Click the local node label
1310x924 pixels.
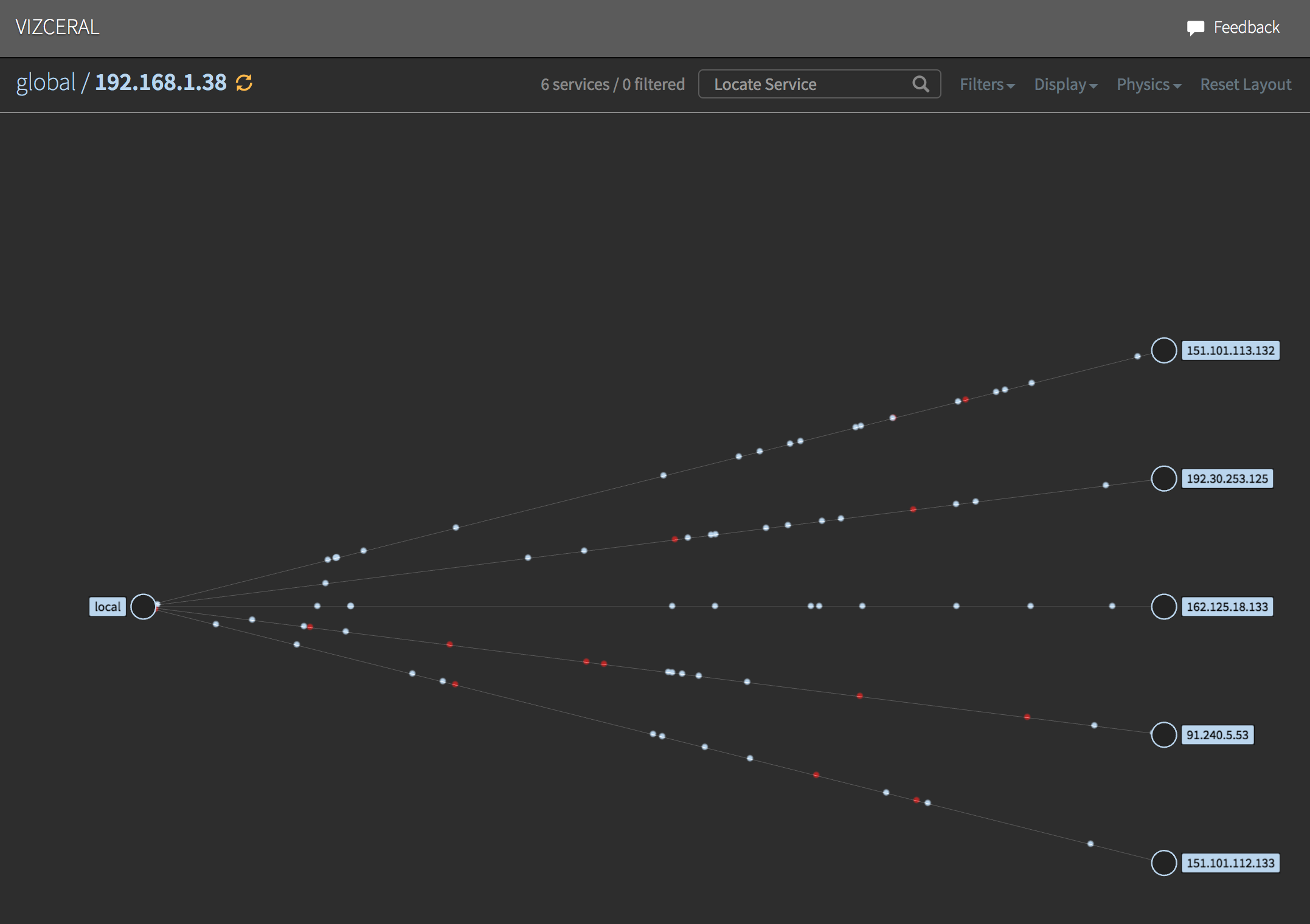tap(108, 607)
